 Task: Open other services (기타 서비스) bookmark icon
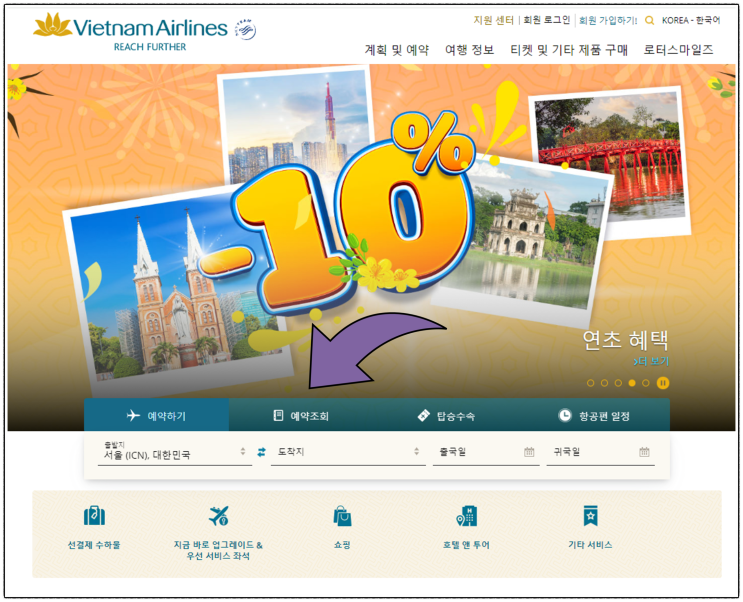[590, 516]
